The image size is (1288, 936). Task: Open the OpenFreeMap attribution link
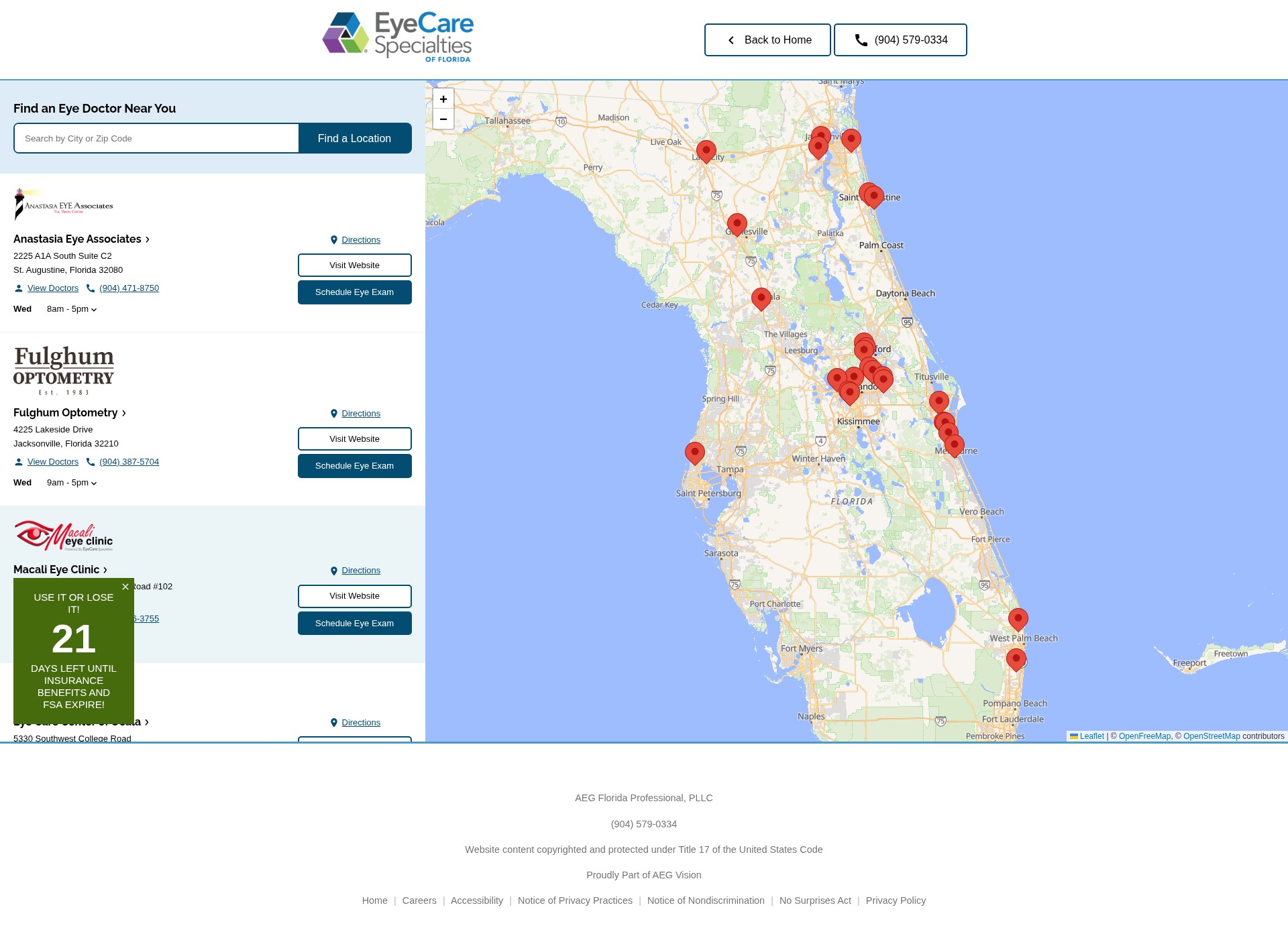point(1144,736)
